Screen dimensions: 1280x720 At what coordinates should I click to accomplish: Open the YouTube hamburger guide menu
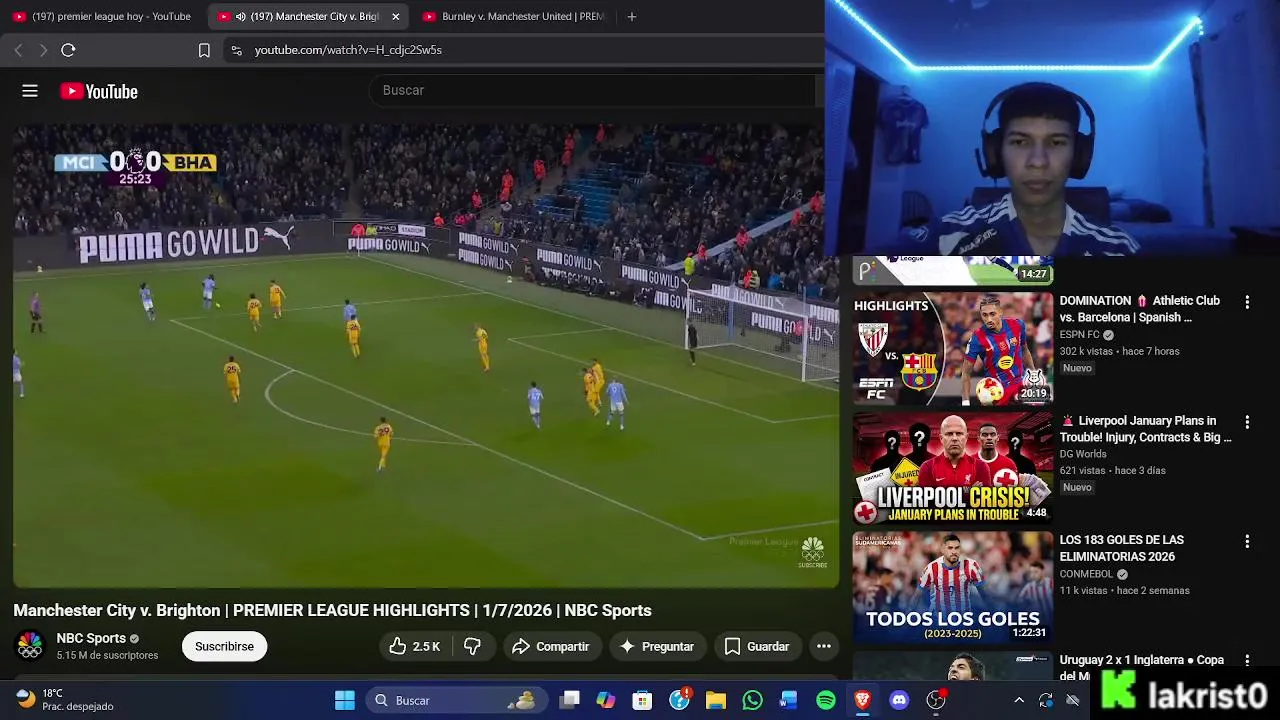pyautogui.click(x=30, y=91)
